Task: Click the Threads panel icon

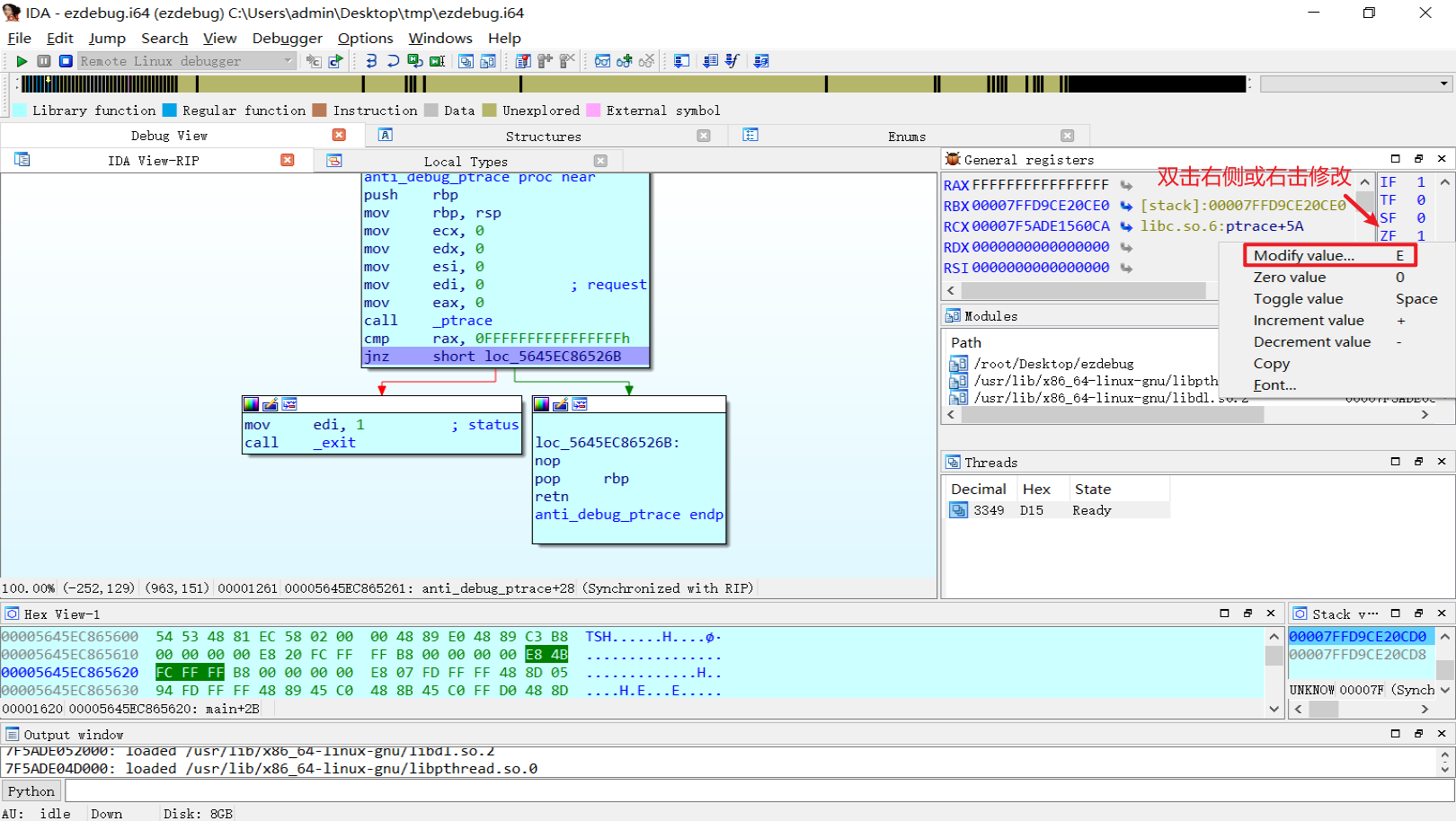Action: click(x=954, y=463)
